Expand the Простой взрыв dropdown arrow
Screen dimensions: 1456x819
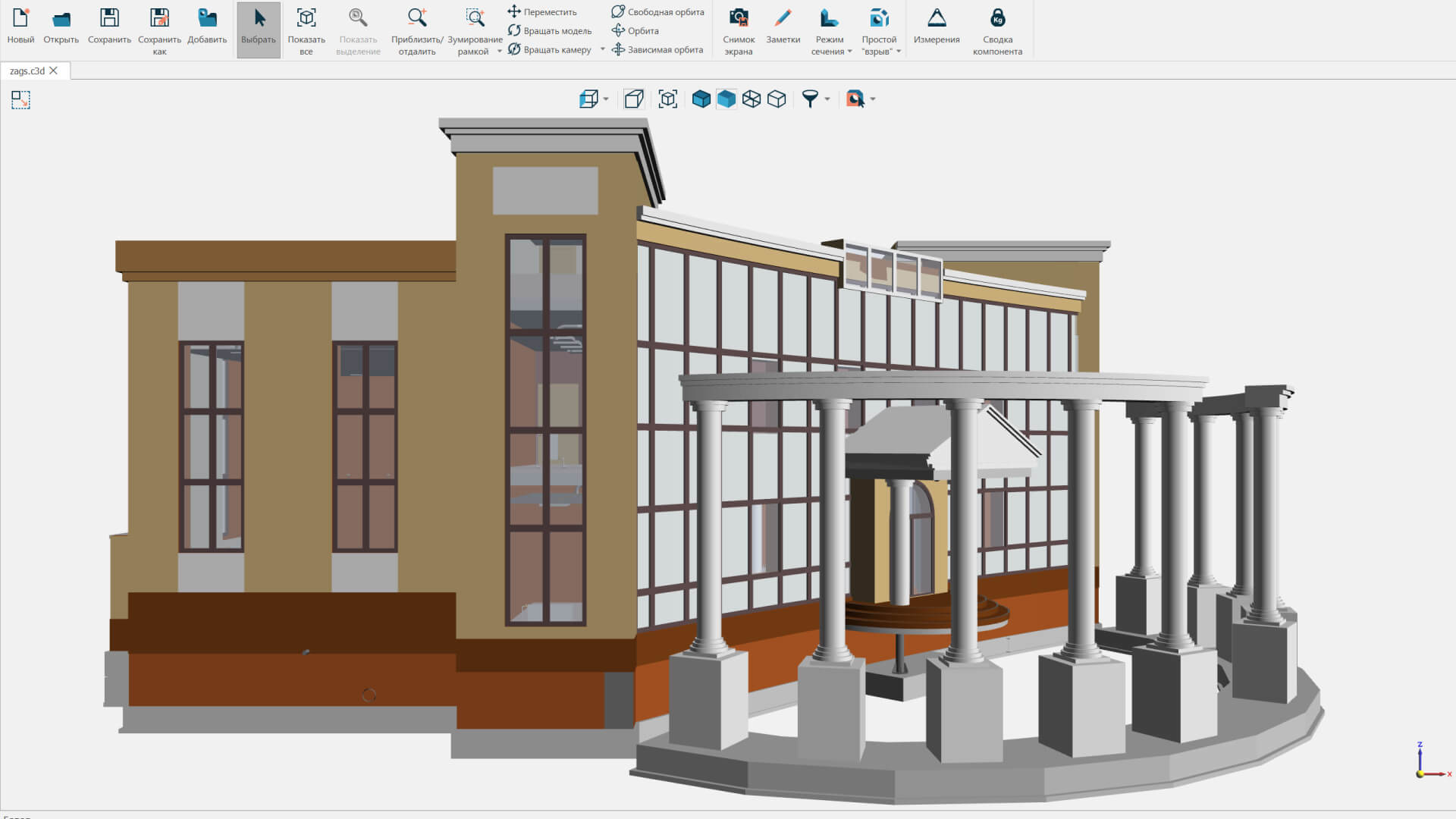899,52
